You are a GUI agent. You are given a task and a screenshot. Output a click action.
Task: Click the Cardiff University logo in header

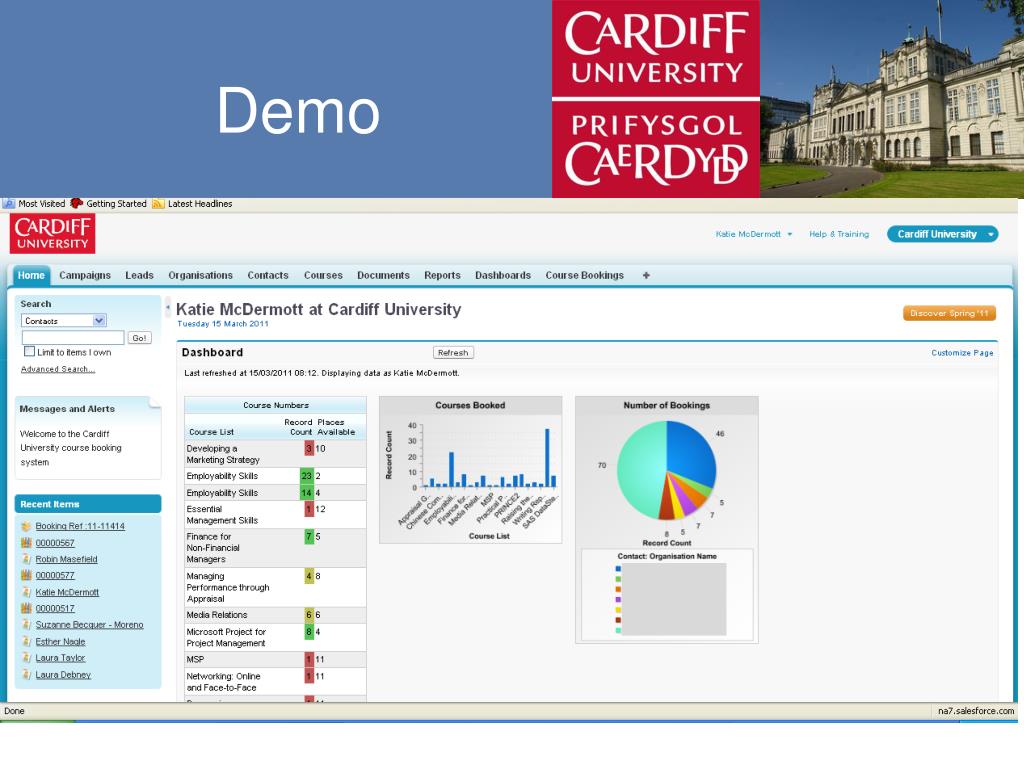pyautogui.click(x=52, y=233)
